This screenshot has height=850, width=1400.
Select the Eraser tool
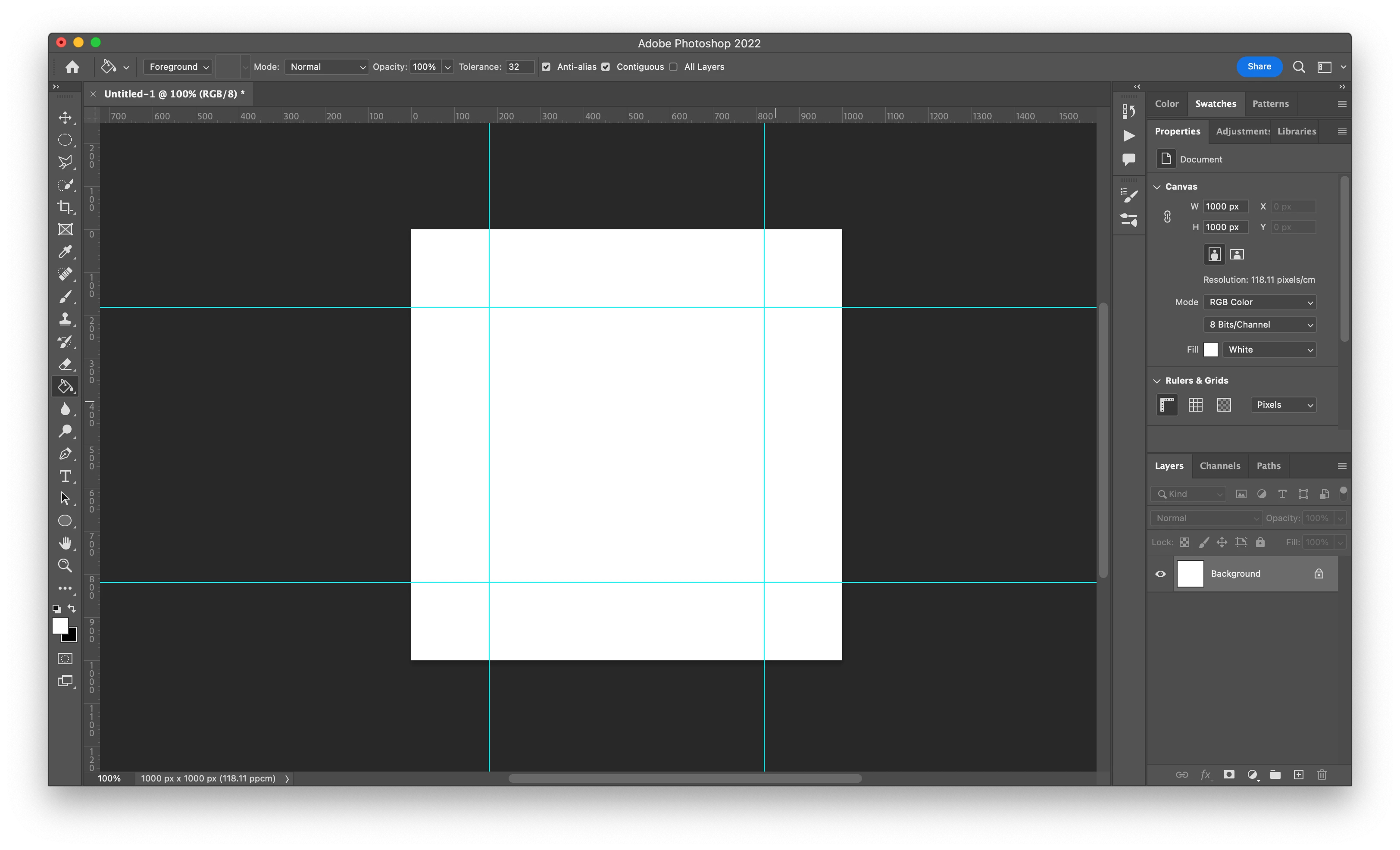click(x=65, y=364)
